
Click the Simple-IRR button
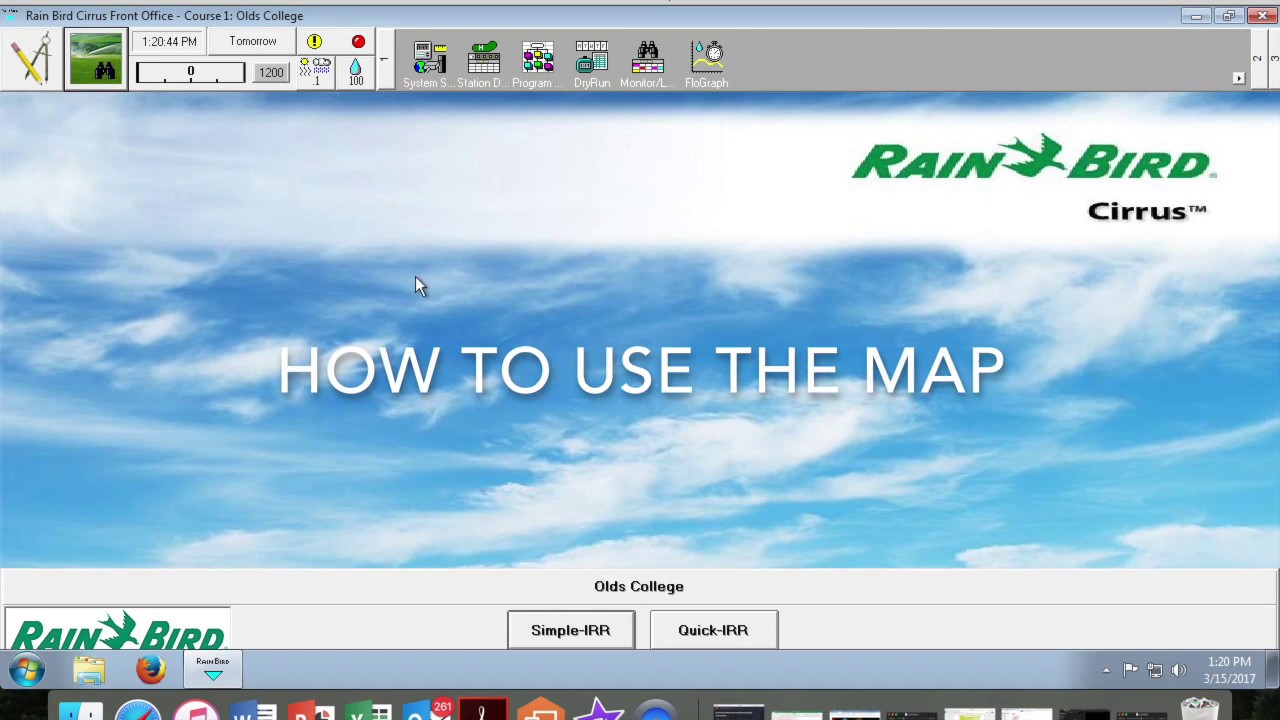571,630
